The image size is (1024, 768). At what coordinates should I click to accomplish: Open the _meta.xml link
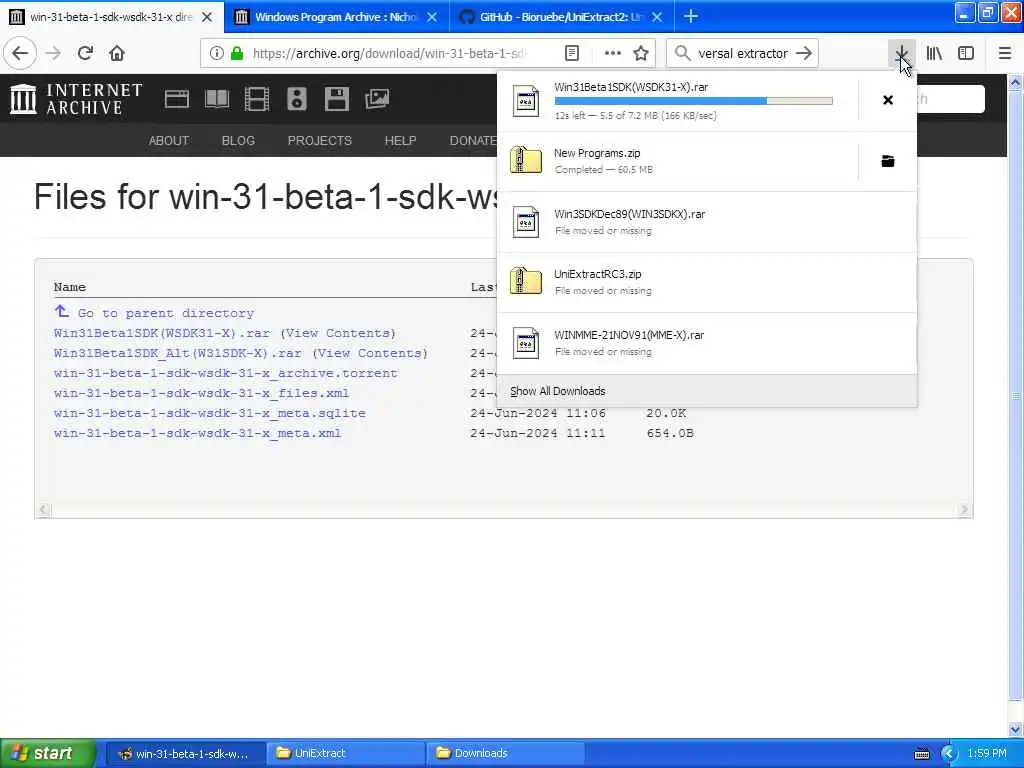(197, 433)
